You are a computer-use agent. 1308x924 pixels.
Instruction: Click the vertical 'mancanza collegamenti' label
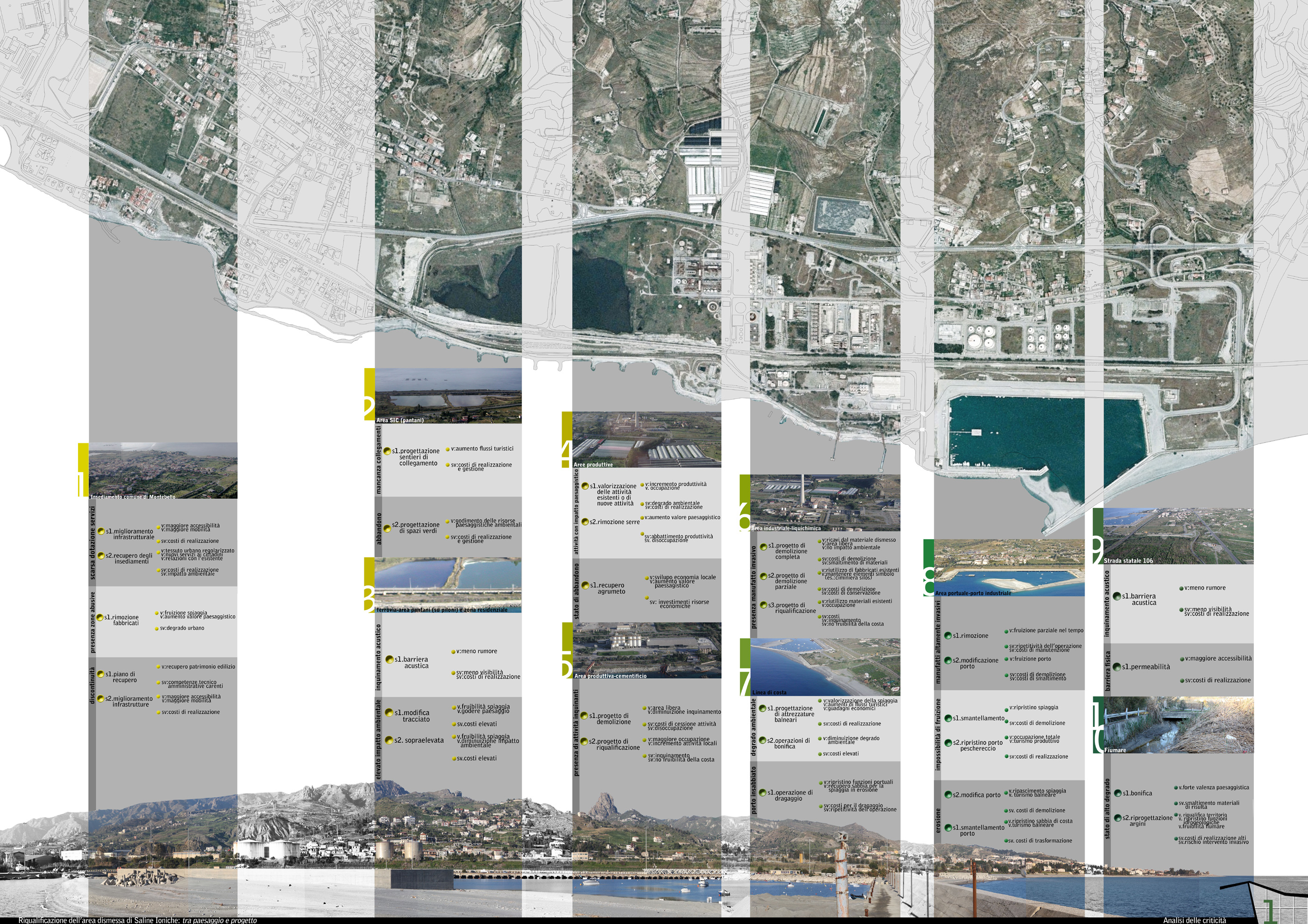pos(378,460)
